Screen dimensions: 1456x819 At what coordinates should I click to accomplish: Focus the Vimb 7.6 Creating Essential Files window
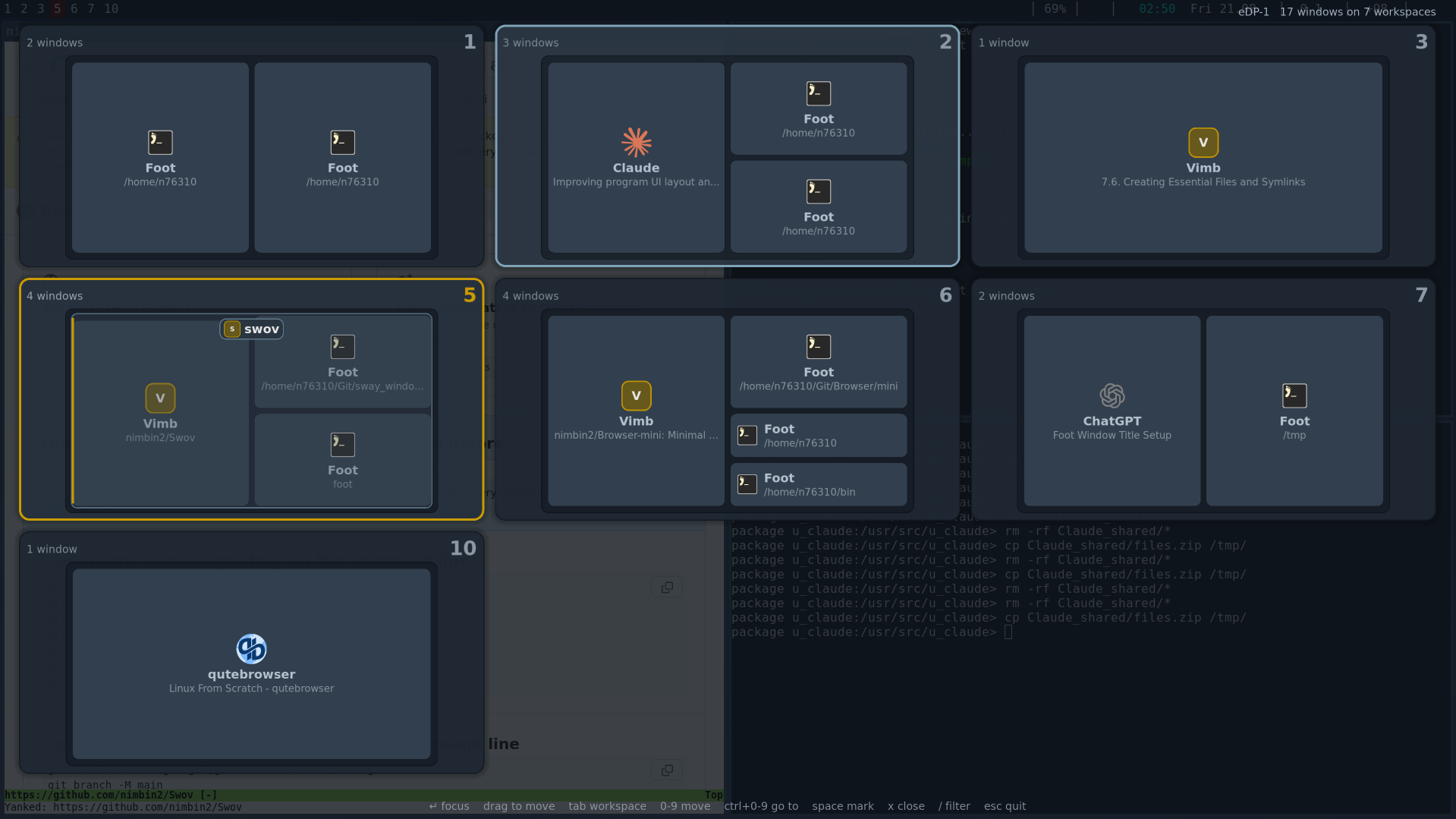1203,158
